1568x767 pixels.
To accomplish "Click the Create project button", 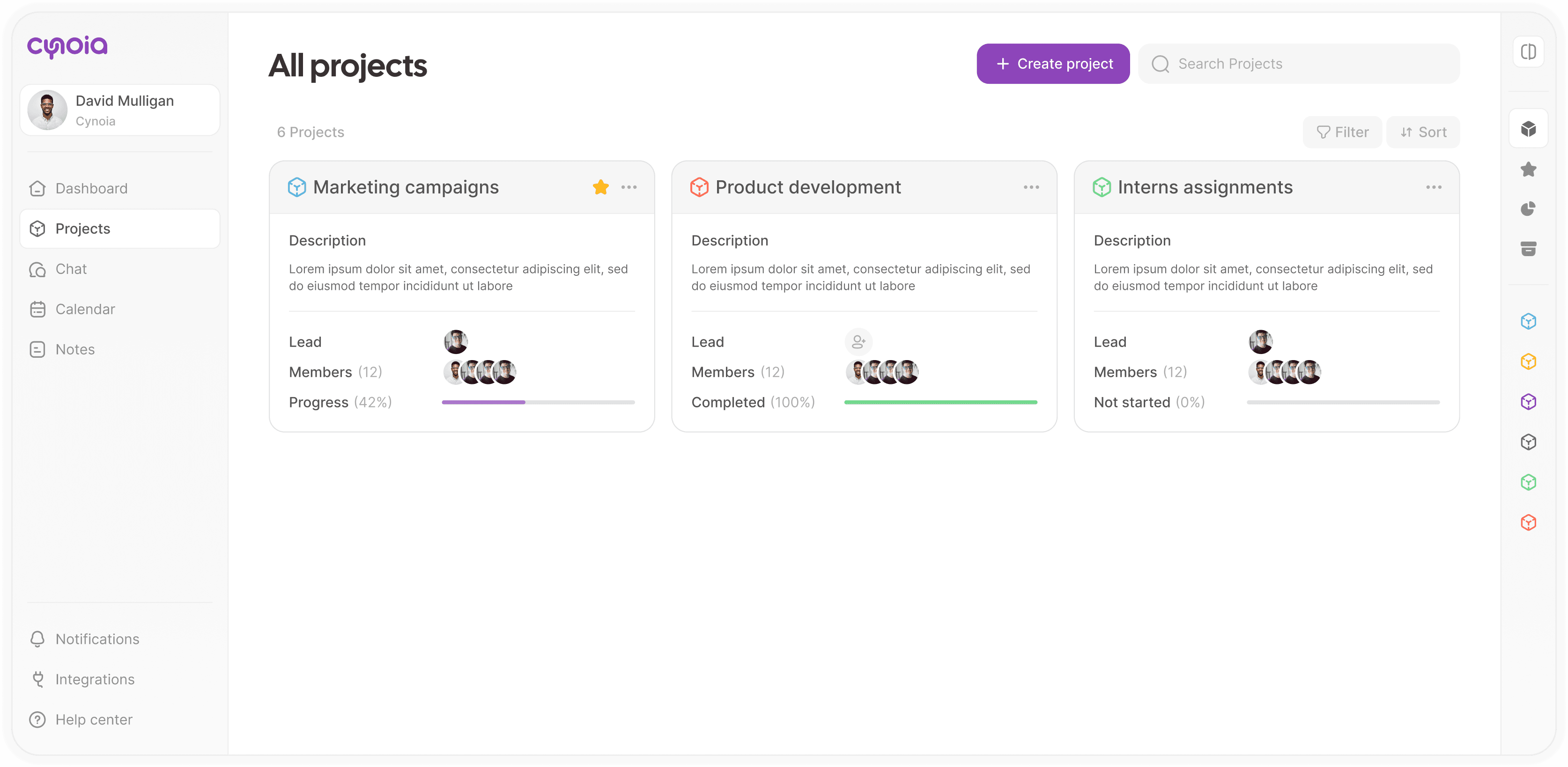I will [x=1053, y=64].
